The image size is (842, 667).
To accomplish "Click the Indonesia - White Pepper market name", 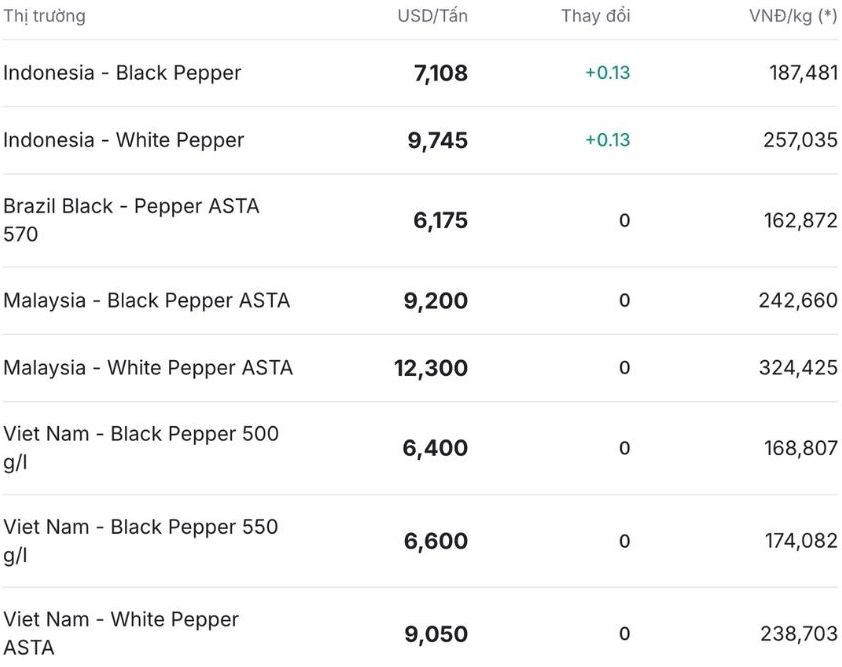I will click(x=123, y=140).
